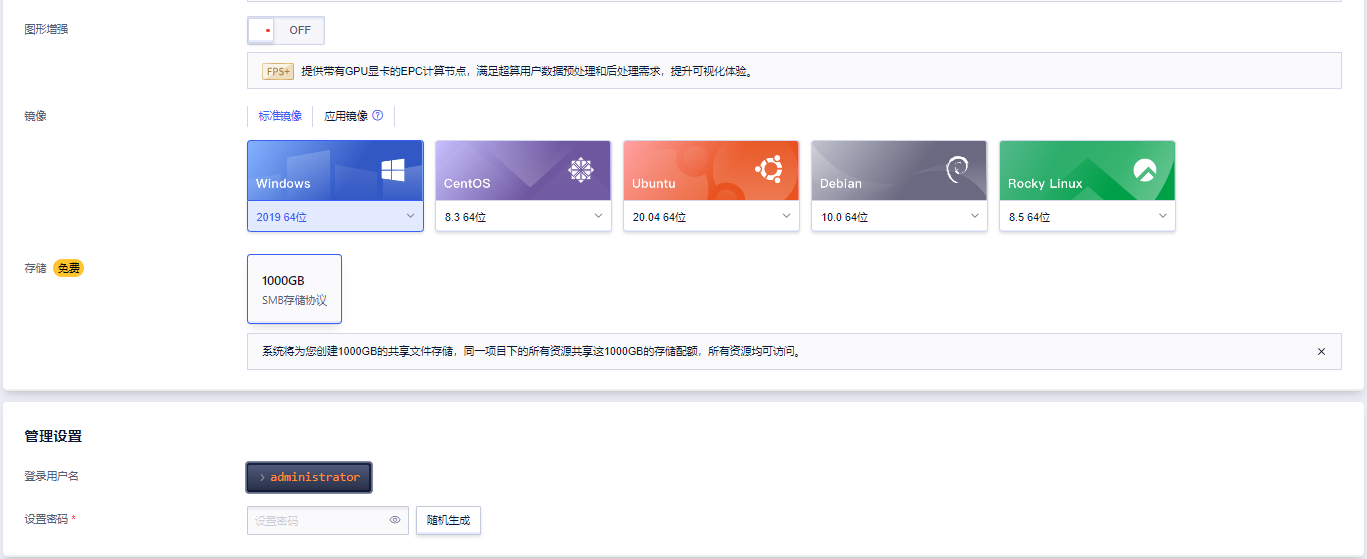Screen dimensions: 1367x559
Task: Click the Debian swirl logo icon
Action: [957, 170]
